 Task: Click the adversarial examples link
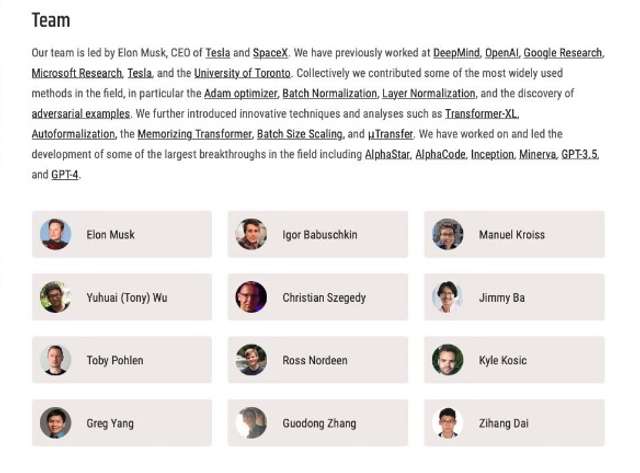point(80,114)
